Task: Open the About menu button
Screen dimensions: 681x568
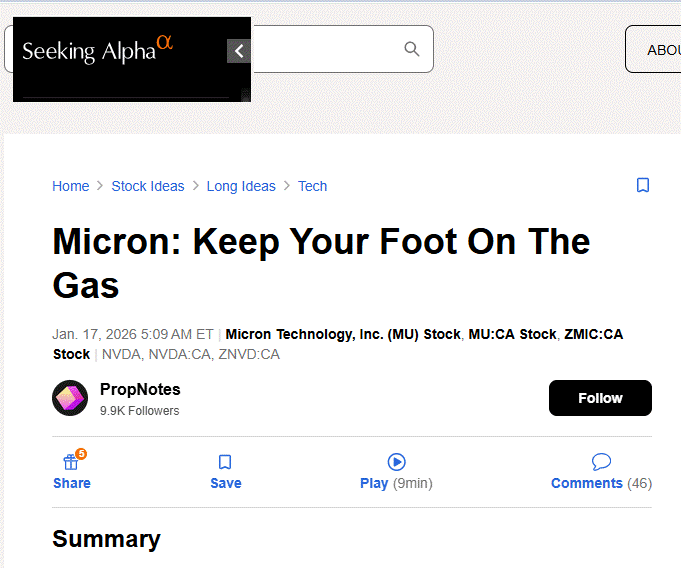Action: (660, 49)
